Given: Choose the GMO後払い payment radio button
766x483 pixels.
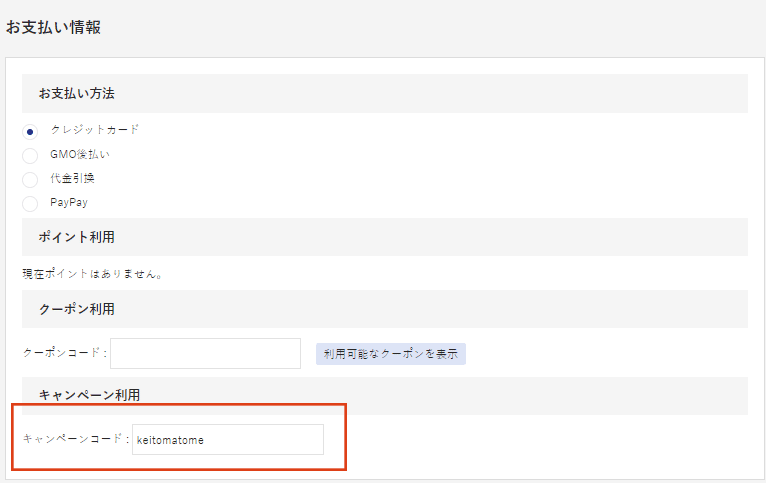Looking at the screenshot, I should pos(30,155).
